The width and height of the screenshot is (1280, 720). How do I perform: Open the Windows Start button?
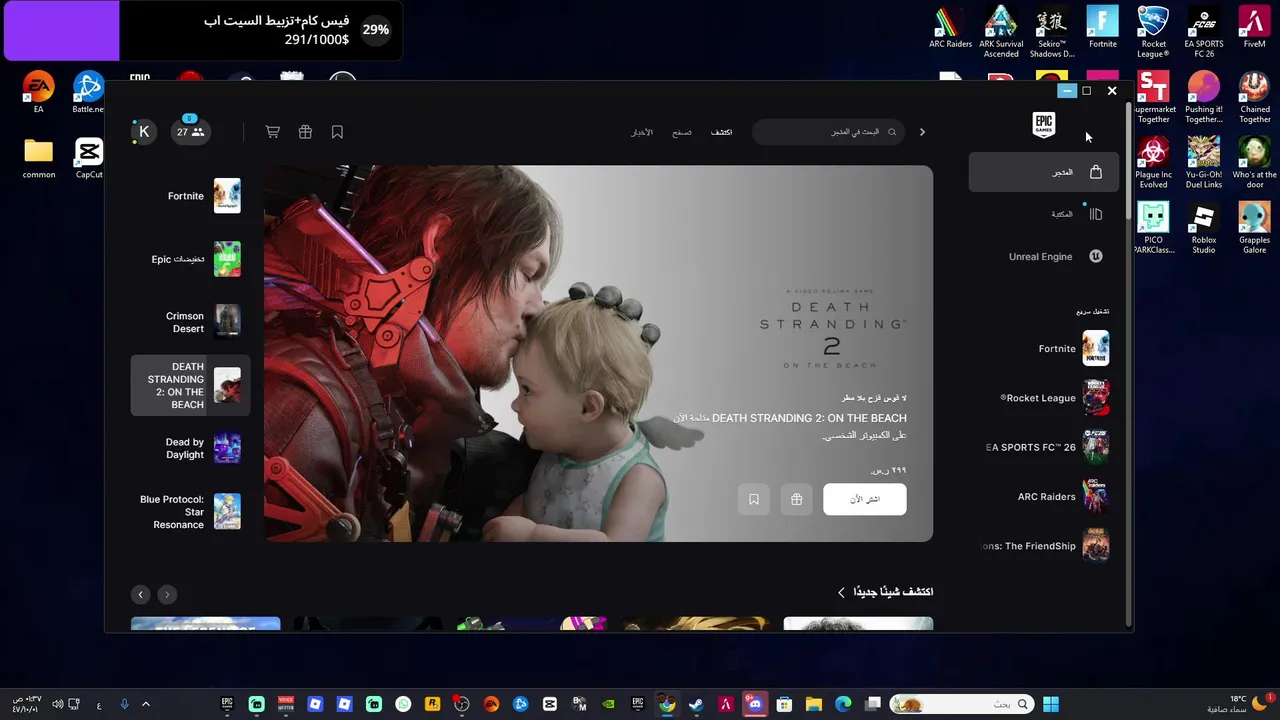[x=1051, y=704]
